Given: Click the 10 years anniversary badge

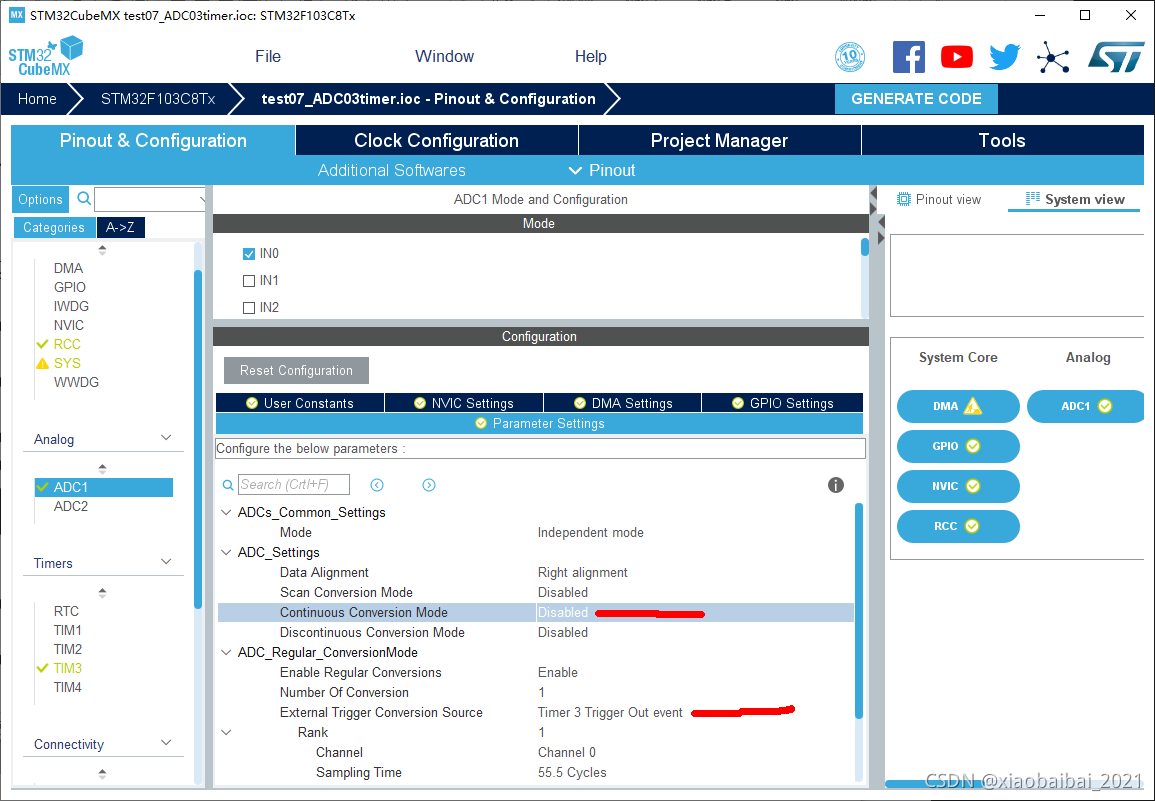Looking at the screenshot, I should (850, 57).
